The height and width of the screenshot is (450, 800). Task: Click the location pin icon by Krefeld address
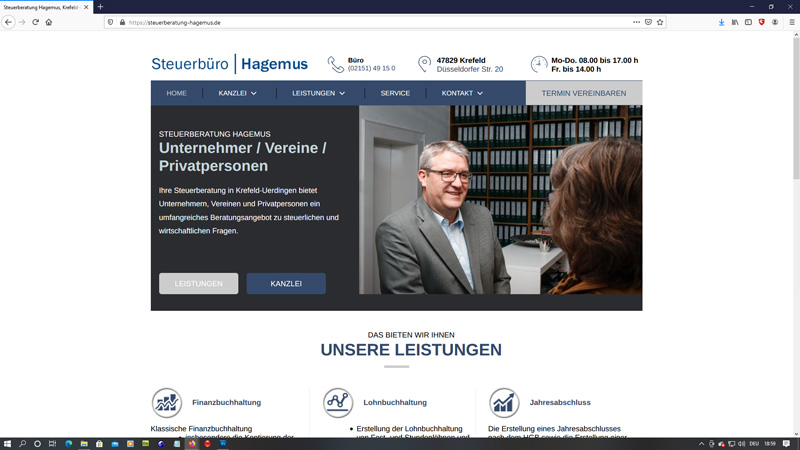(x=424, y=64)
